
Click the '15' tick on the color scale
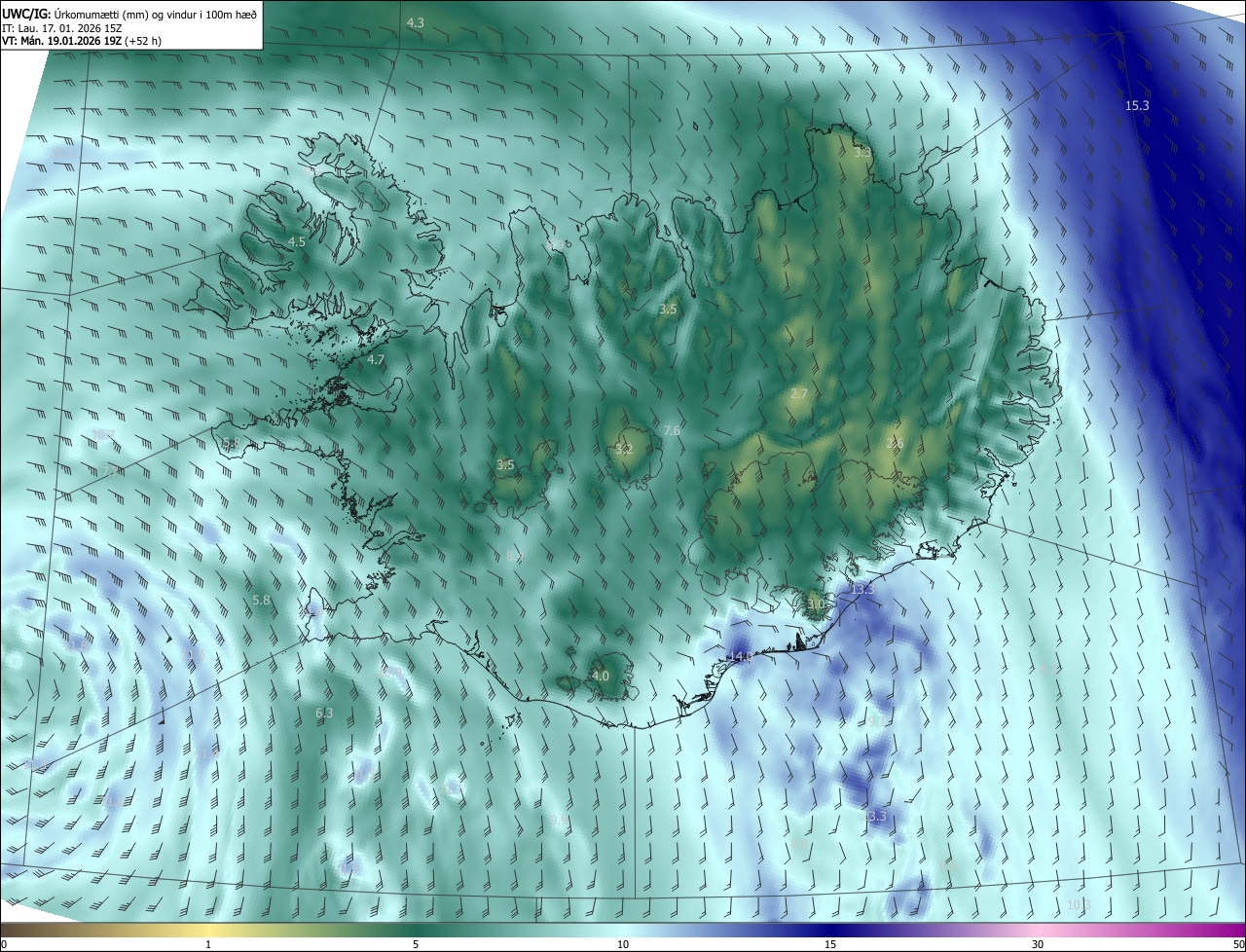(x=830, y=944)
